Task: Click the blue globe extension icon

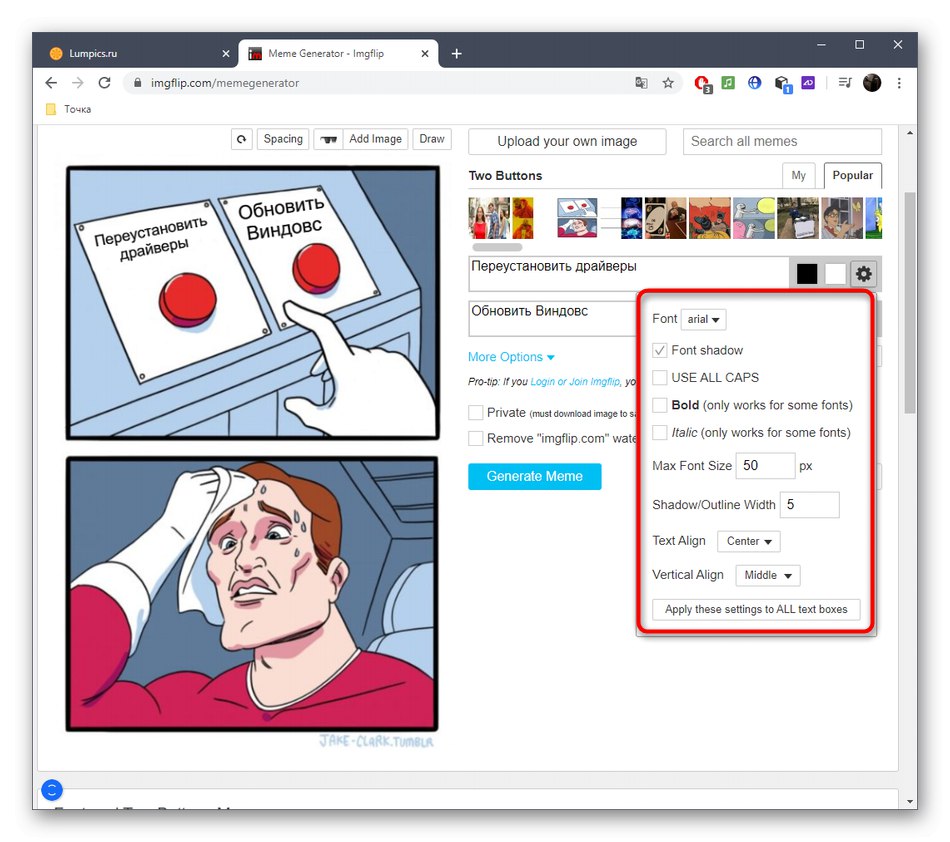Action: point(754,82)
